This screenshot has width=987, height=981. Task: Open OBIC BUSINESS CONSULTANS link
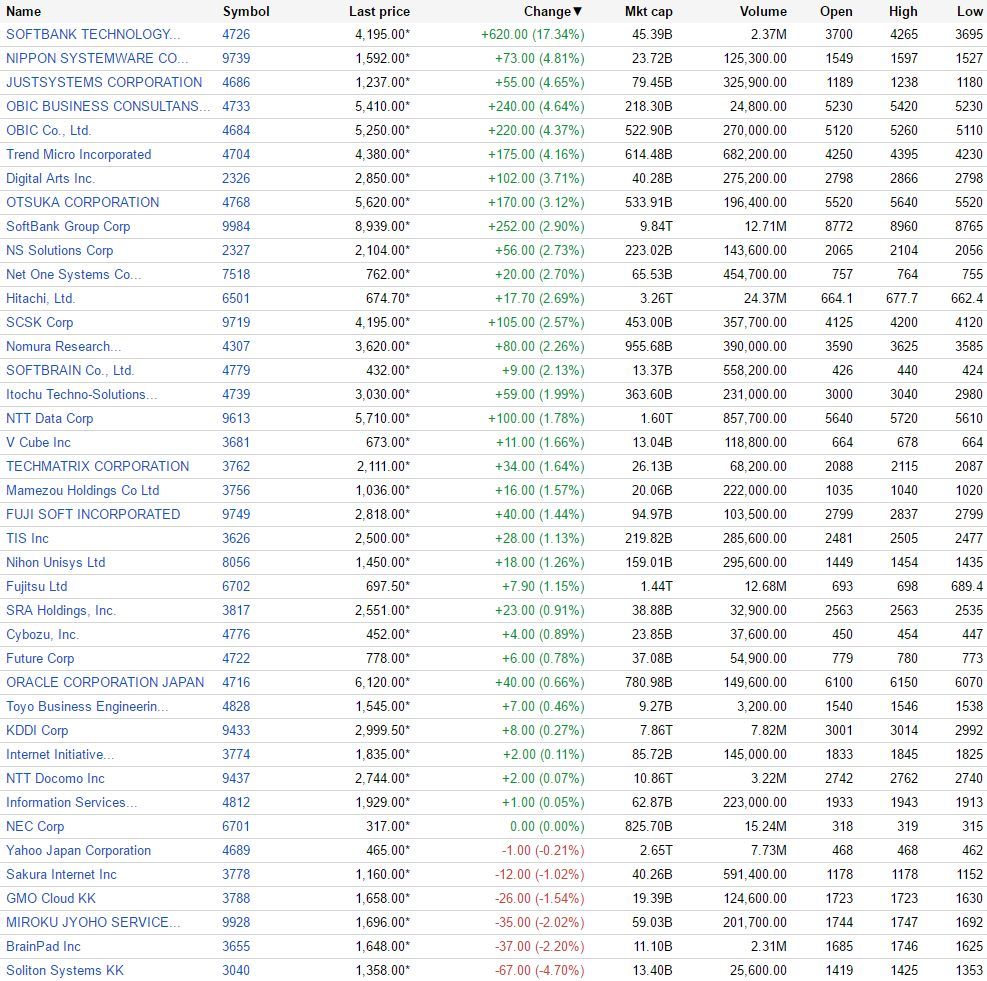108,106
